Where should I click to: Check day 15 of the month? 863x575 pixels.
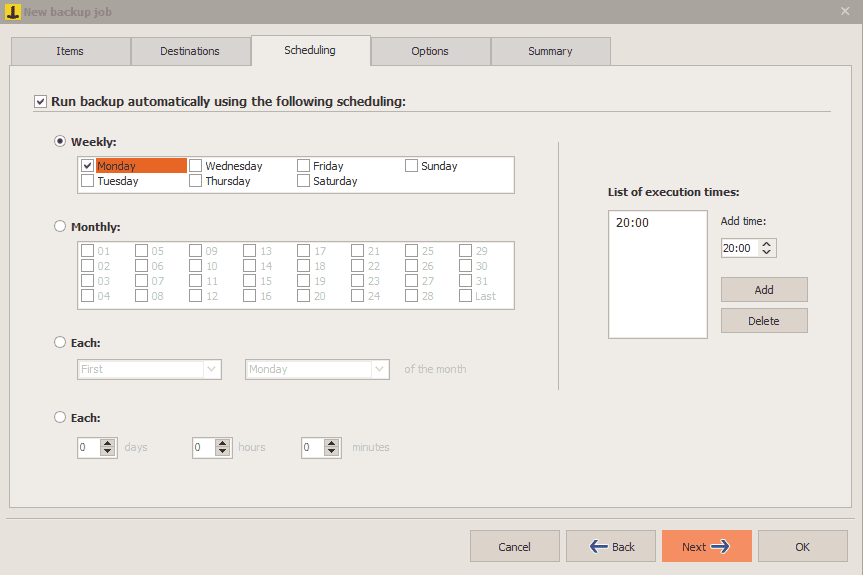249,281
